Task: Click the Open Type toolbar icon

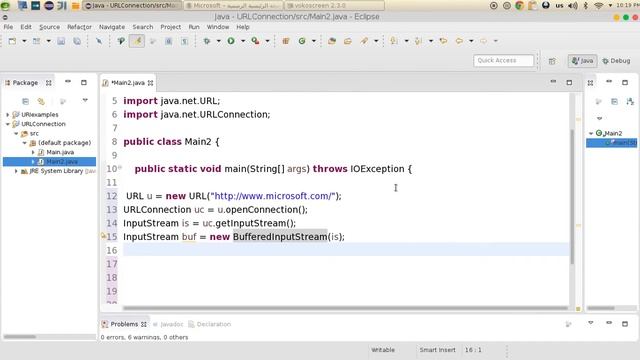Action: [332, 41]
